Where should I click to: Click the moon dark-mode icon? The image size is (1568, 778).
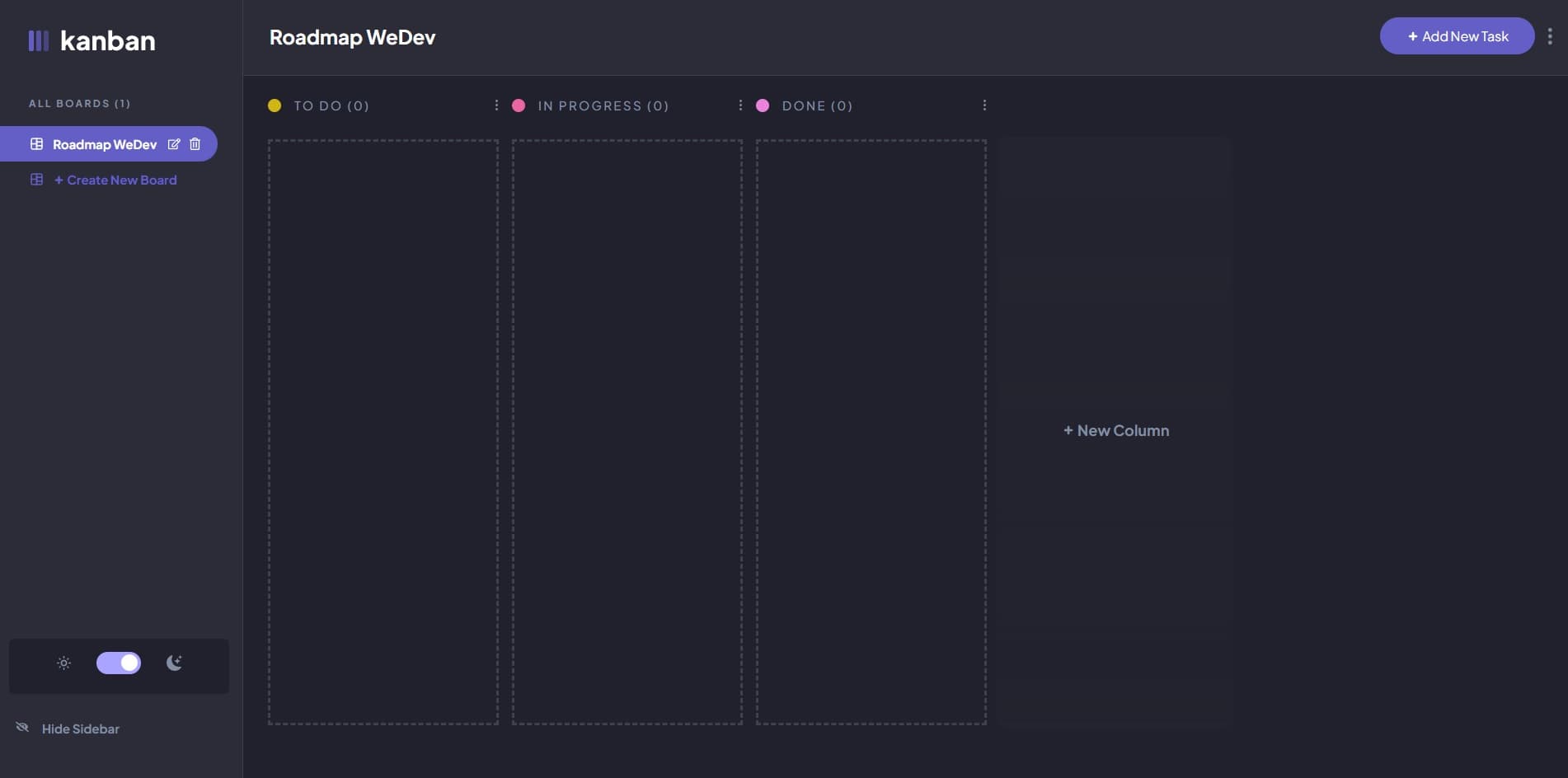click(x=174, y=663)
